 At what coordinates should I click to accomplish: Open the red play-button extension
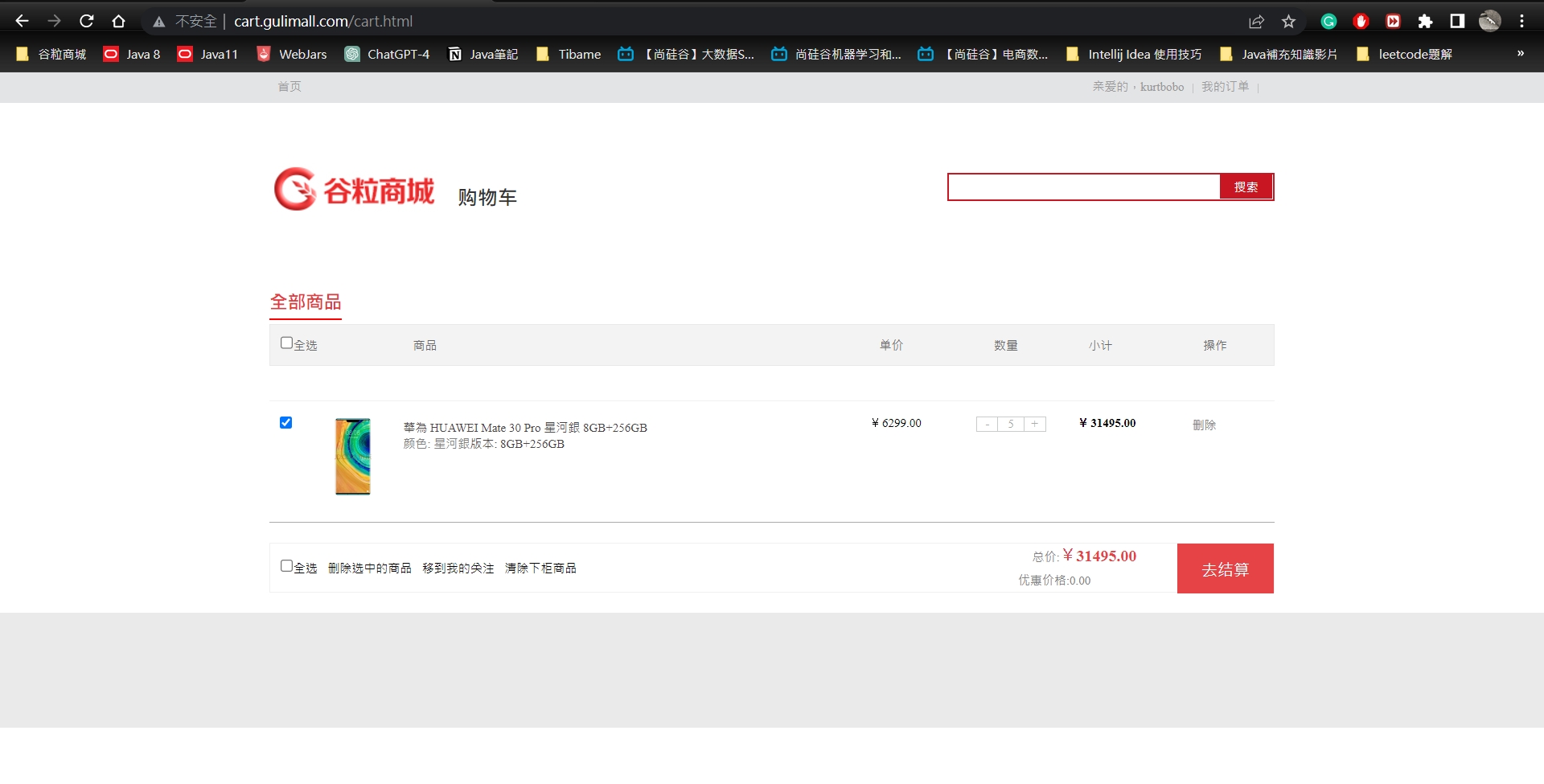(1393, 22)
